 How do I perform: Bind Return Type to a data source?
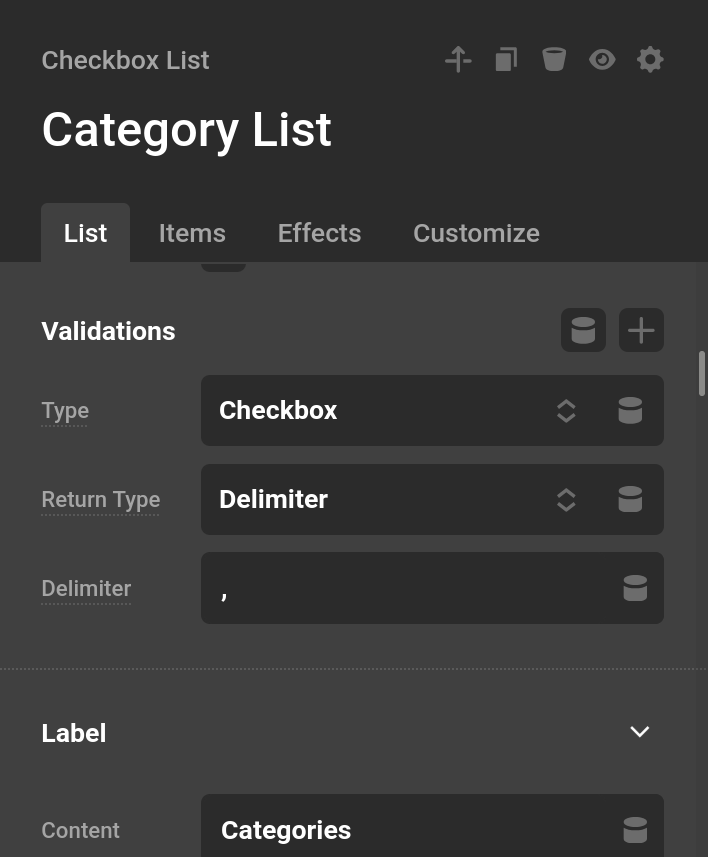(x=630, y=499)
